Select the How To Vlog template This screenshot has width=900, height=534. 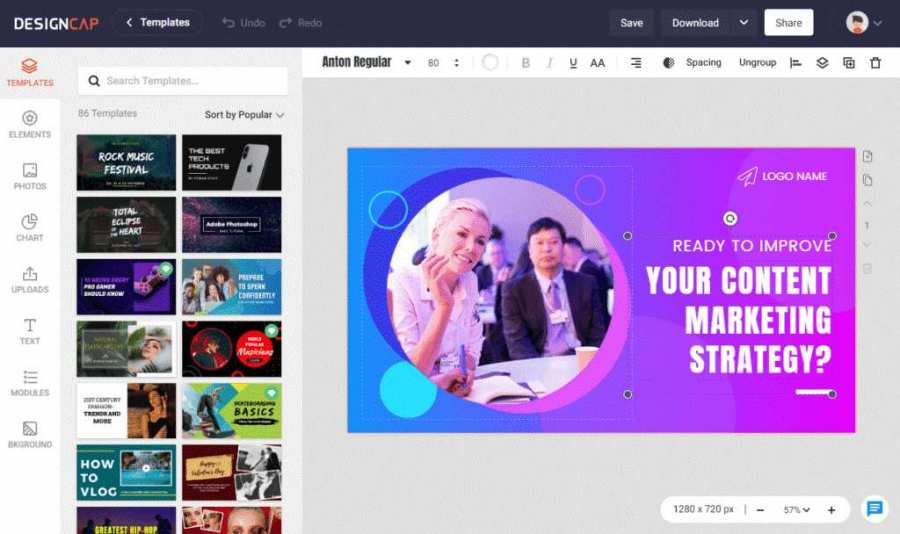click(126, 473)
